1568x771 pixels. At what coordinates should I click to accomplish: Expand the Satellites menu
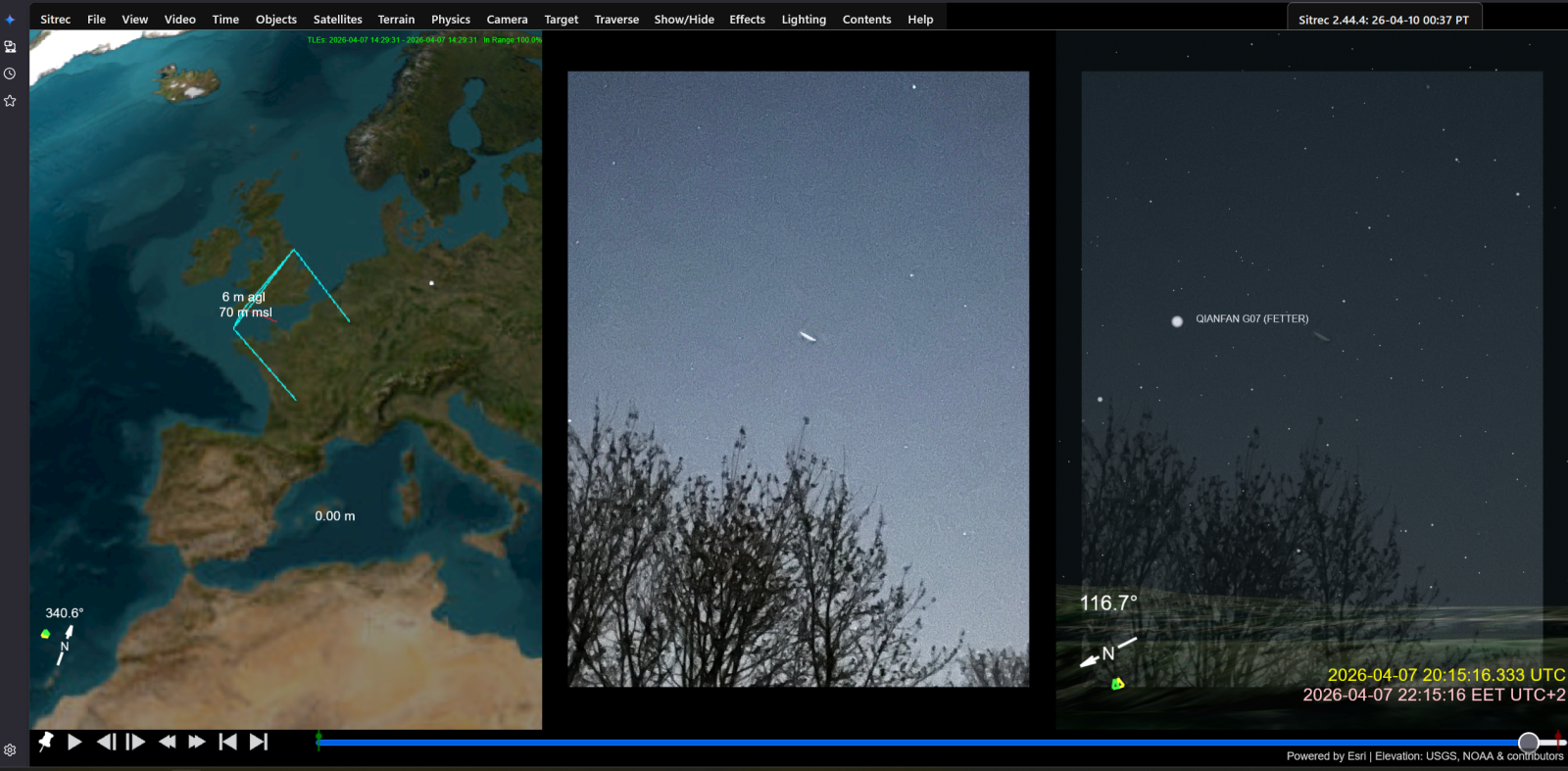(x=337, y=20)
